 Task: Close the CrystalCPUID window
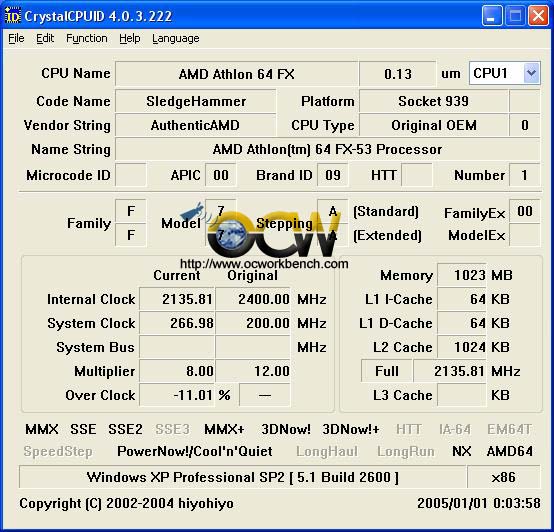[538, 16]
